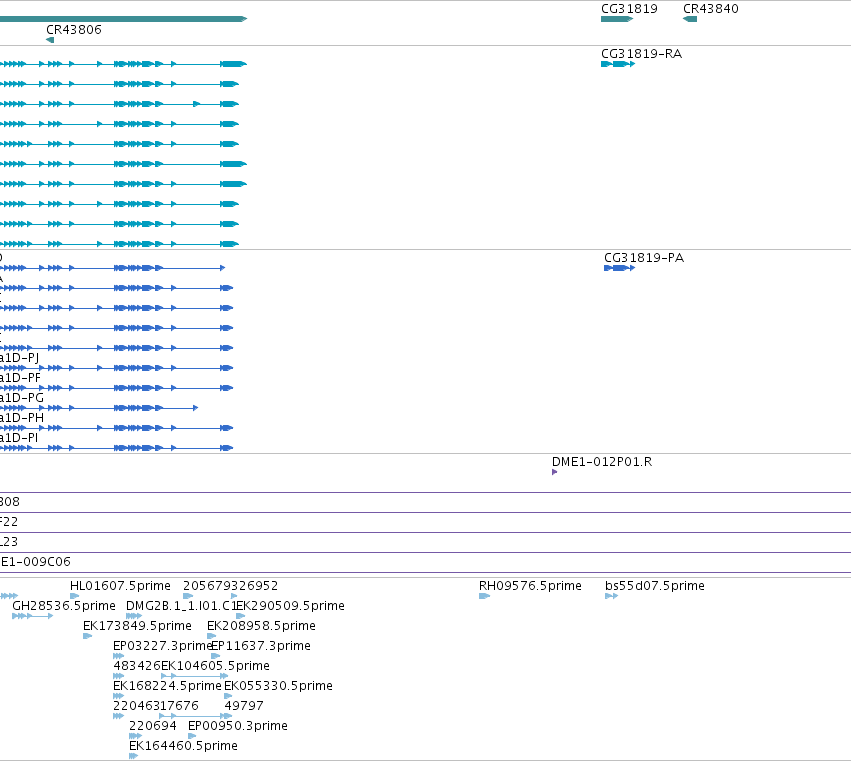Select the a1D-PJ protein label
The image size is (851, 761).
click(20, 358)
